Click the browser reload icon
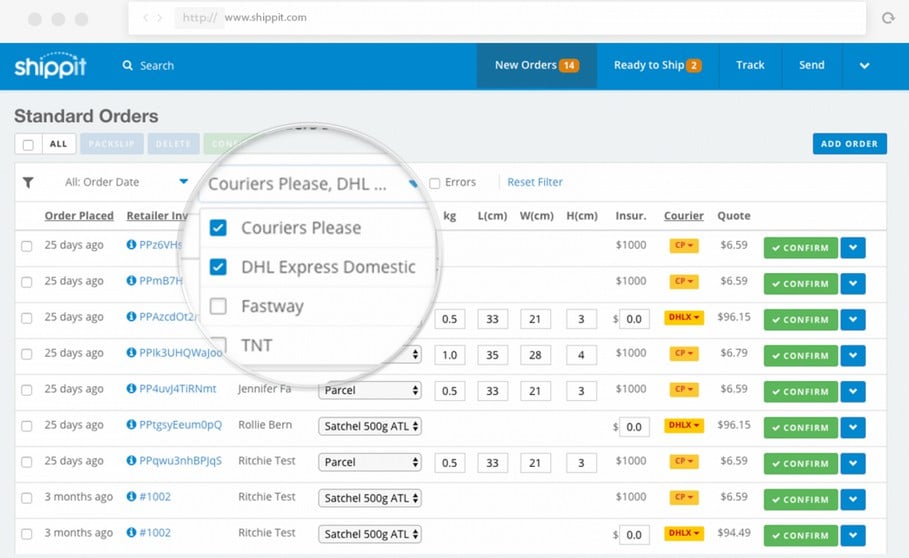Viewport: 909px width, 558px height. point(888,18)
